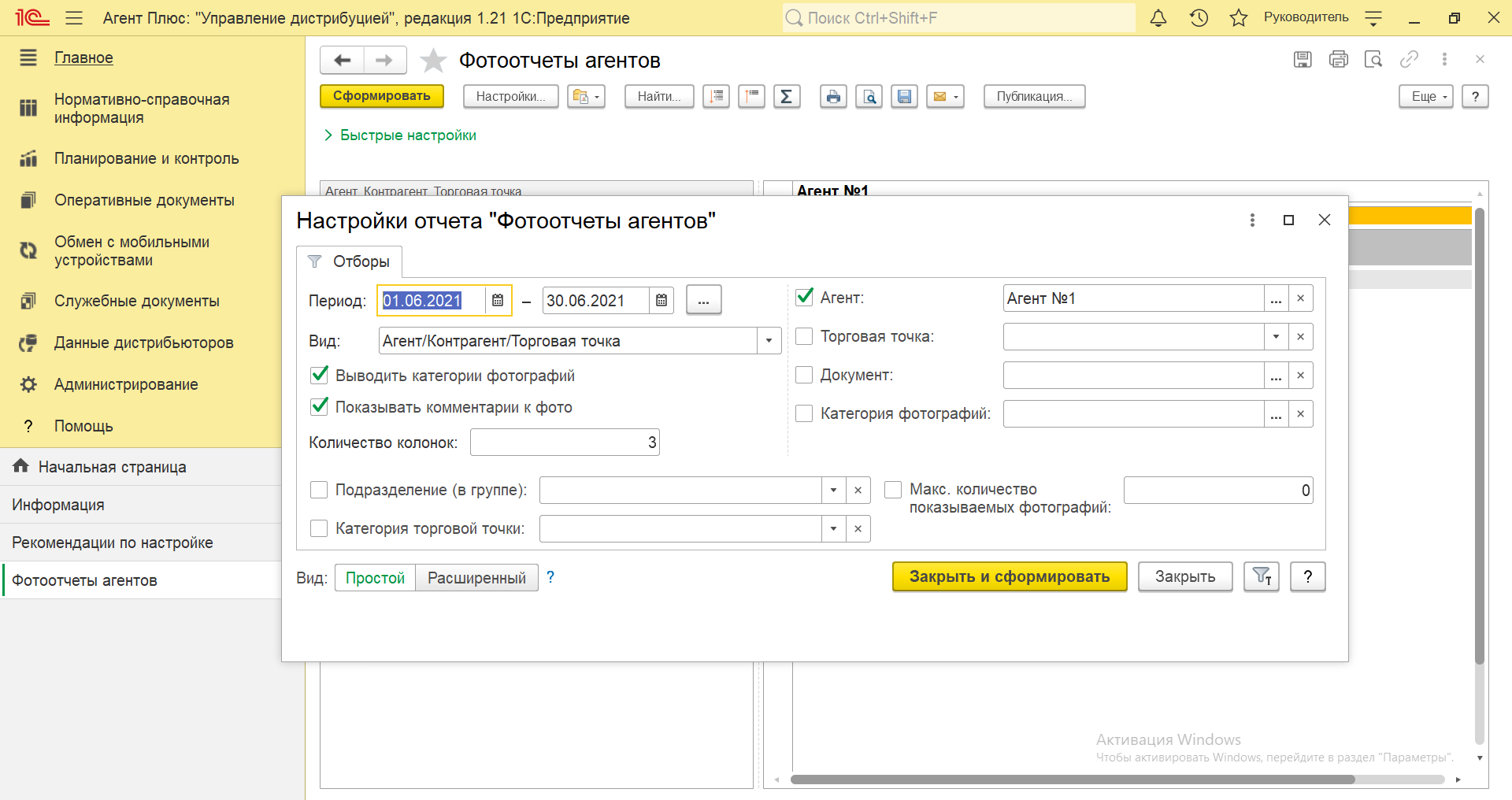Image resolution: width=1512 pixels, height=800 pixels.
Task: Click the preview icon at top right
Action: click(x=1373, y=59)
